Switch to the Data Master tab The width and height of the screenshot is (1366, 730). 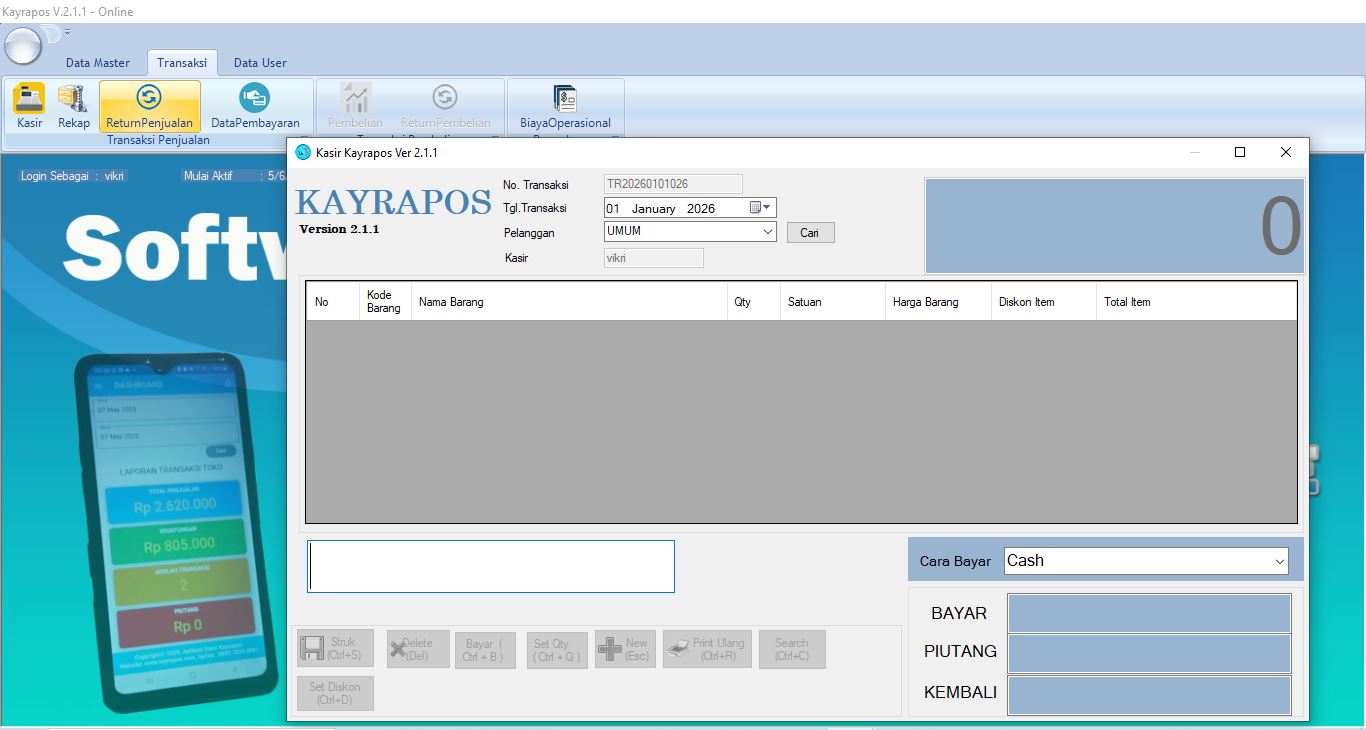click(x=98, y=63)
